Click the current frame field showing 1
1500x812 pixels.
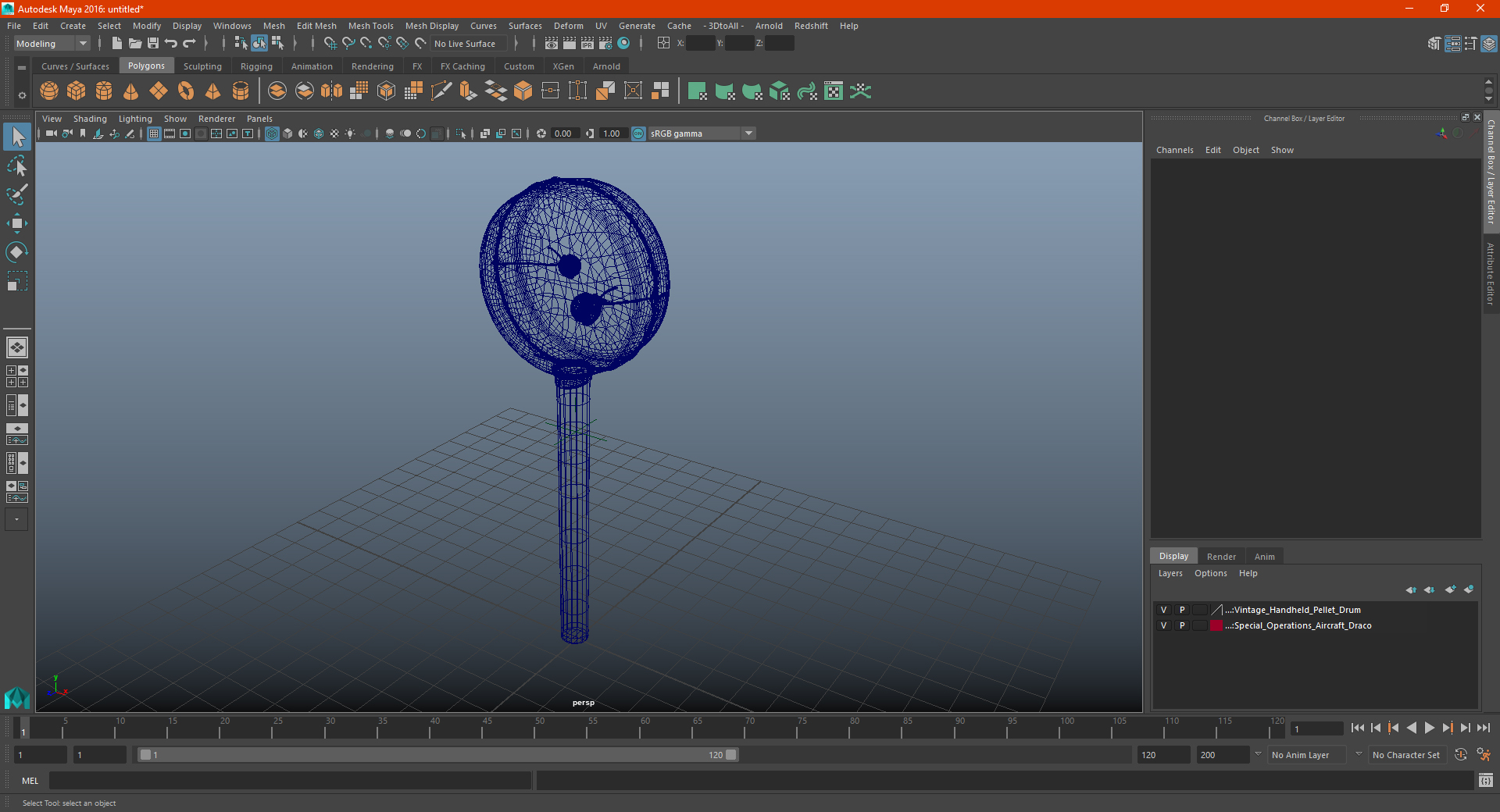[x=1316, y=728]
